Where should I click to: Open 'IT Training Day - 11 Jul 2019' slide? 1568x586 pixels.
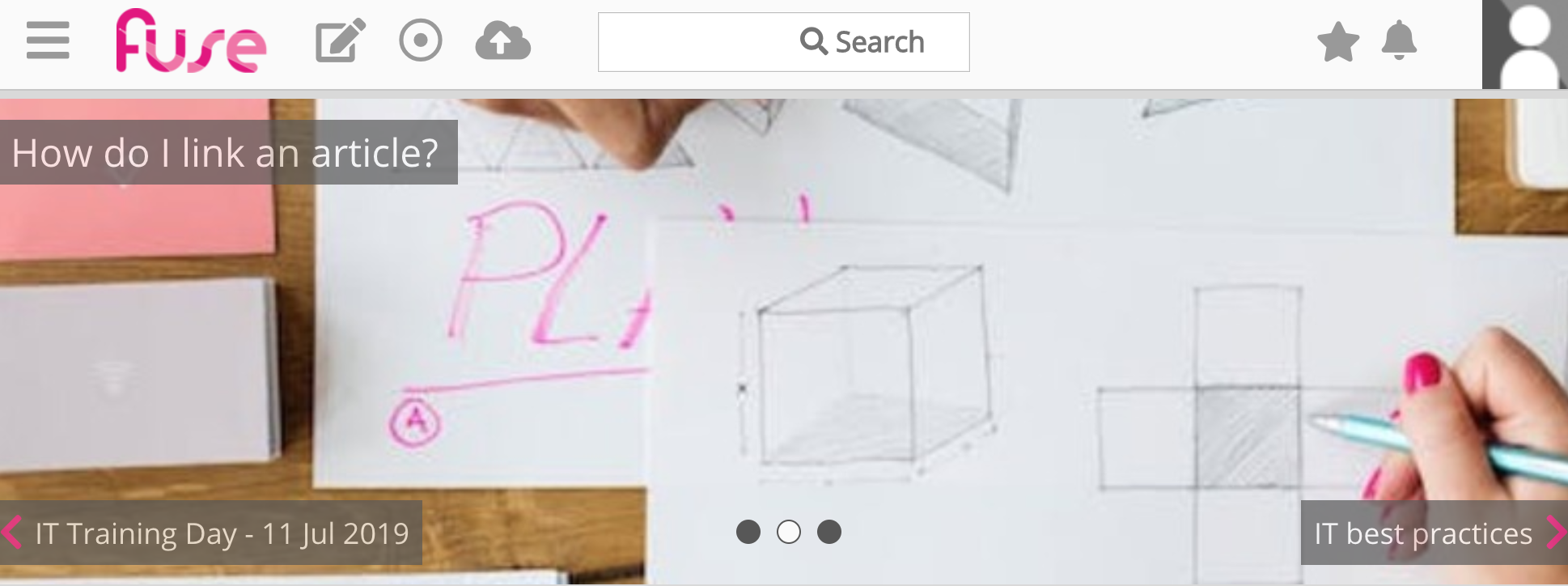(x=222, y=533)
